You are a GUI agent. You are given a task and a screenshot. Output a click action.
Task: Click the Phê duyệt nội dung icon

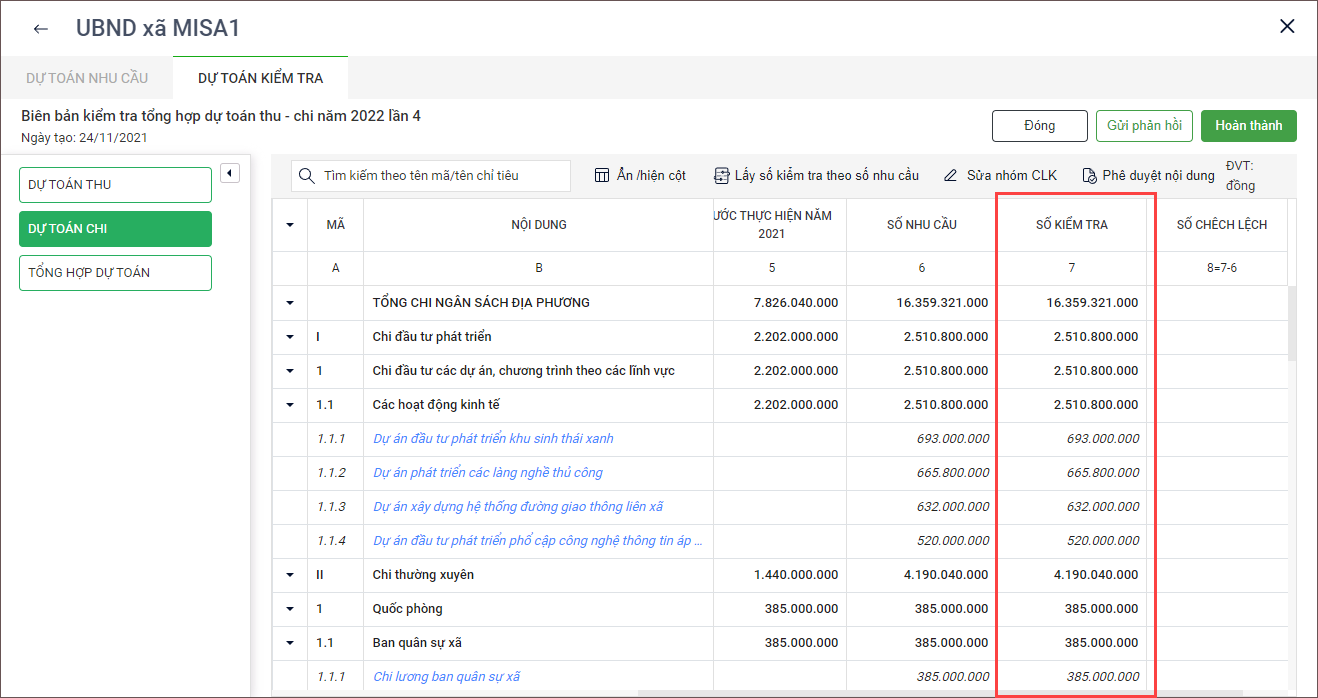1090,176
